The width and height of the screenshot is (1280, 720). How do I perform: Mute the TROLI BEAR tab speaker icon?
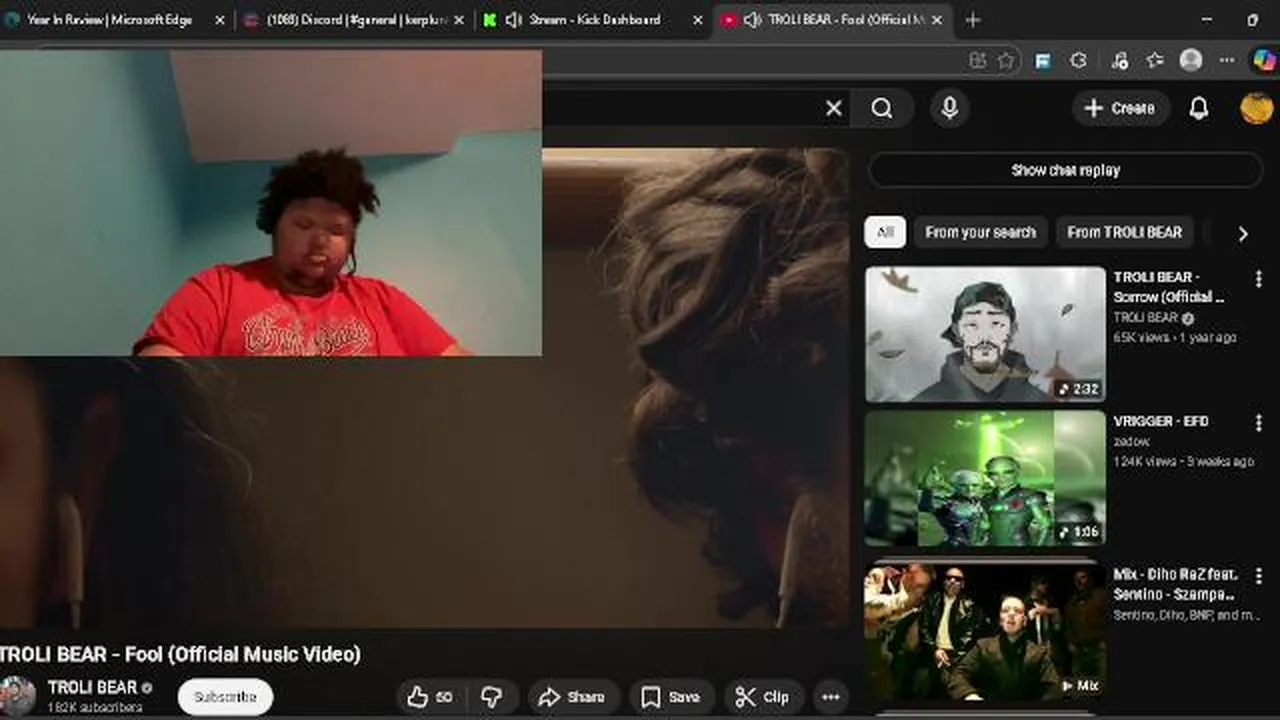click(x=753, y=20)
